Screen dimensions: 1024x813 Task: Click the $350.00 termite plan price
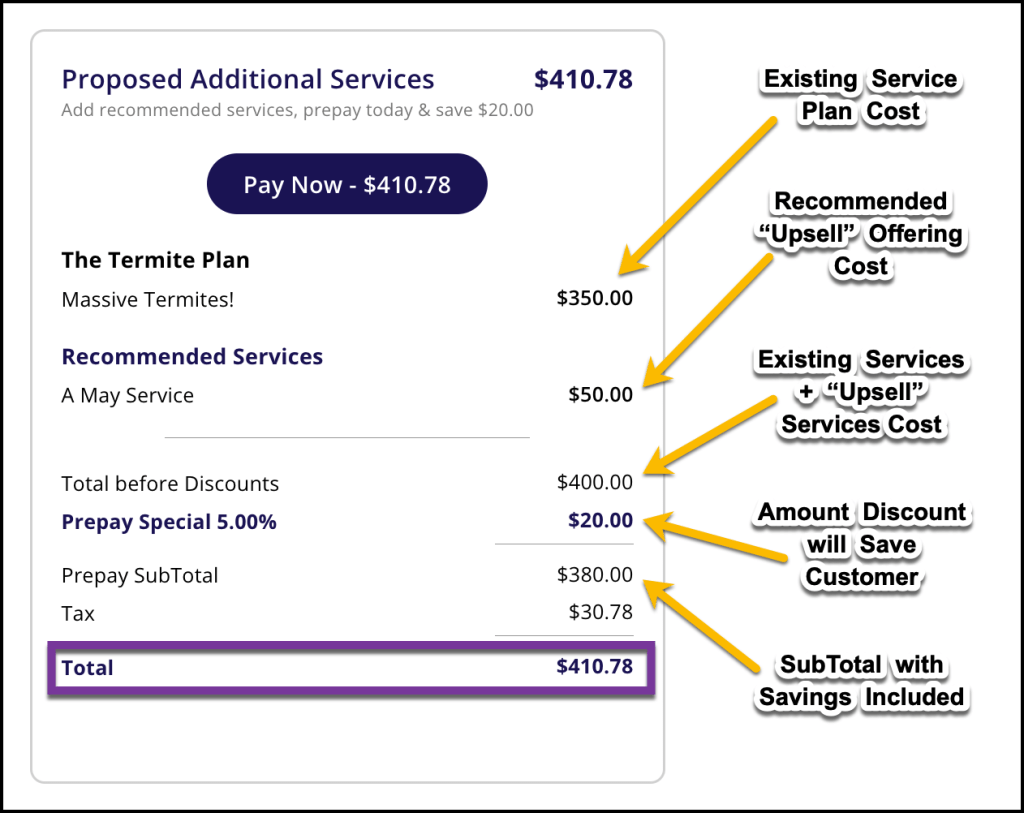595,298
